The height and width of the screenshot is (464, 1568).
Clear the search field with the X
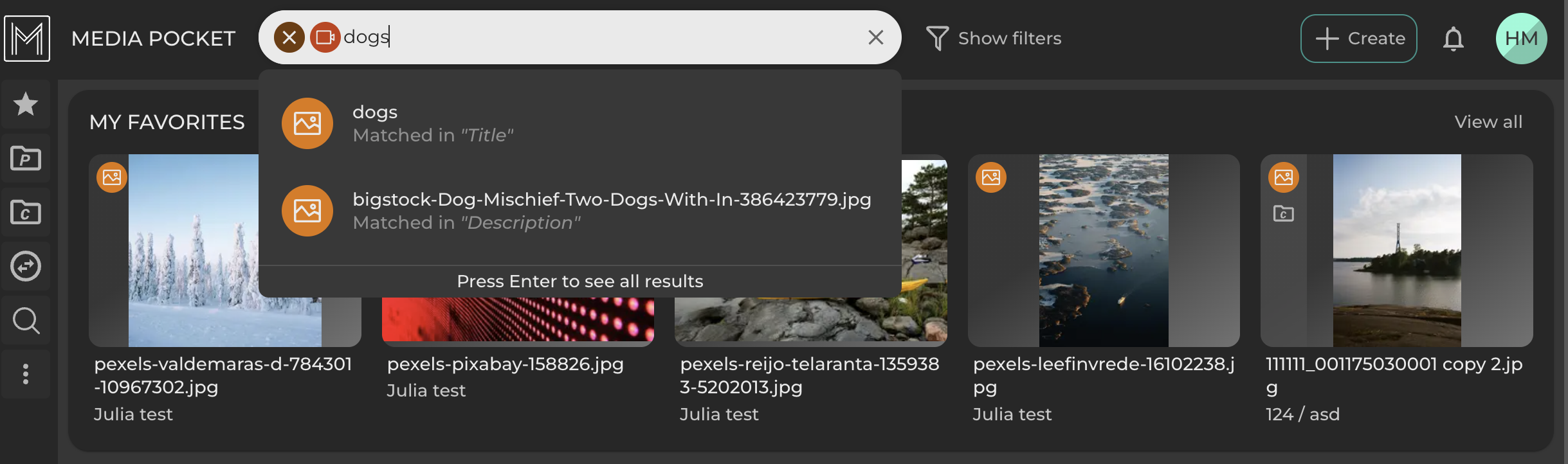click(x=876, y=38)
